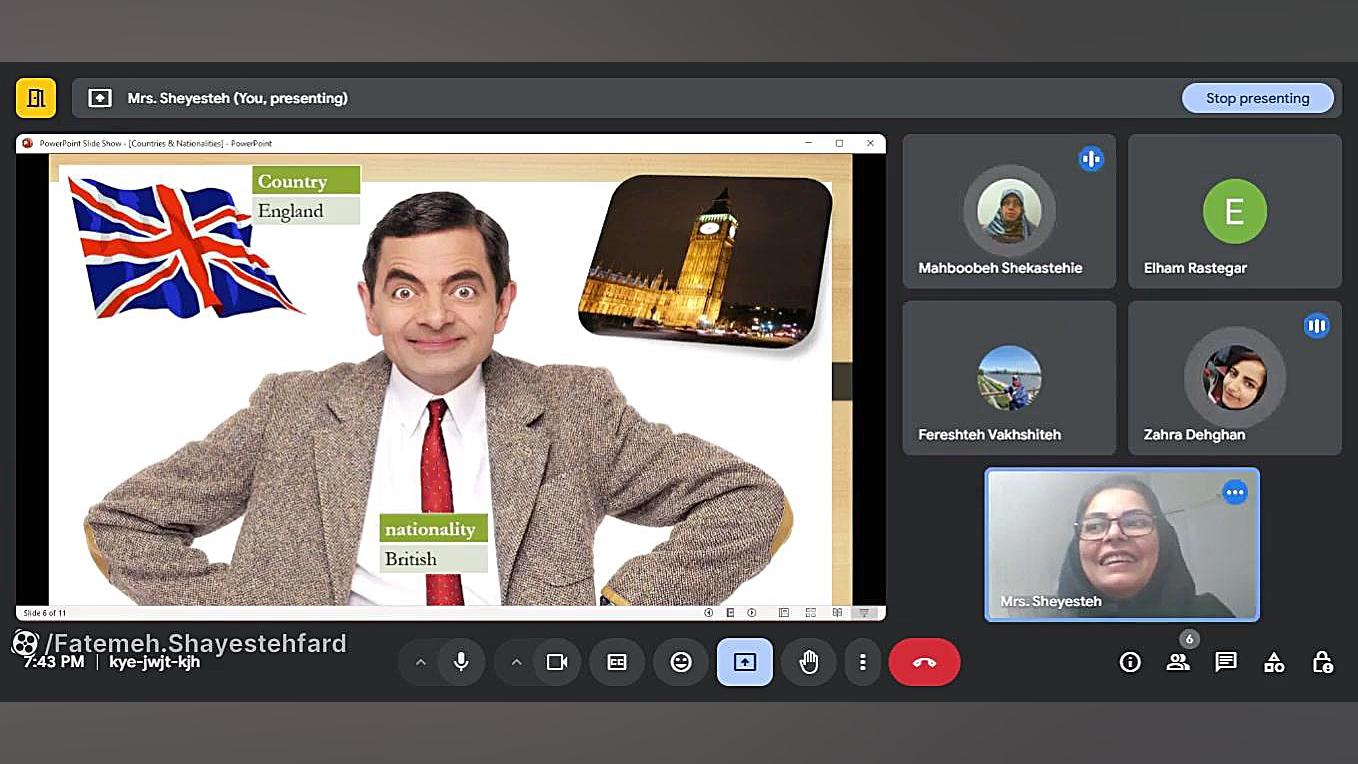Open options dots on Mrs. Sheyesteh's tile
1358x764 pixels.
point(1235,492)
